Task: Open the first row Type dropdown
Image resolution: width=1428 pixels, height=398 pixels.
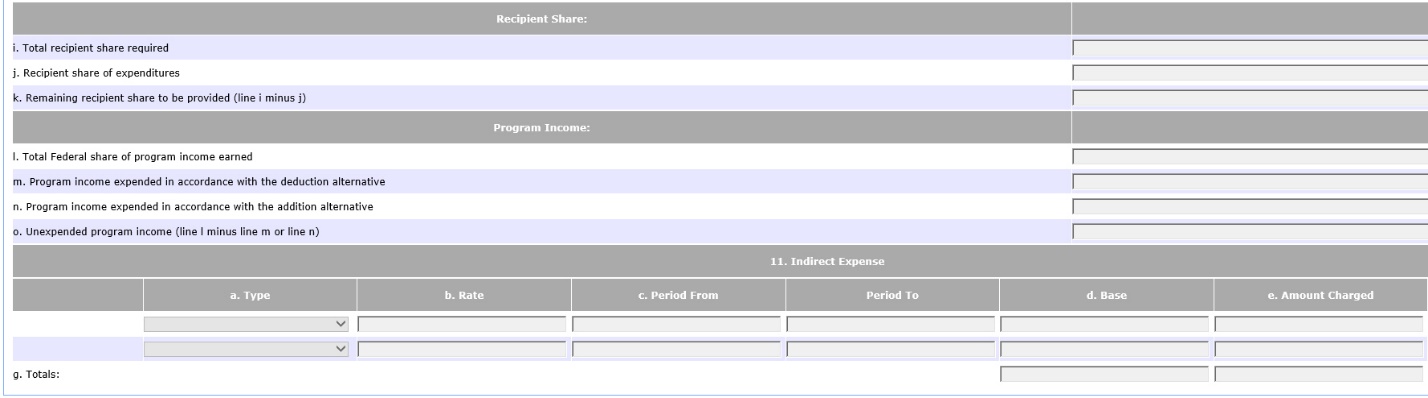Action: pyautogui.click(x=247, y=324)
